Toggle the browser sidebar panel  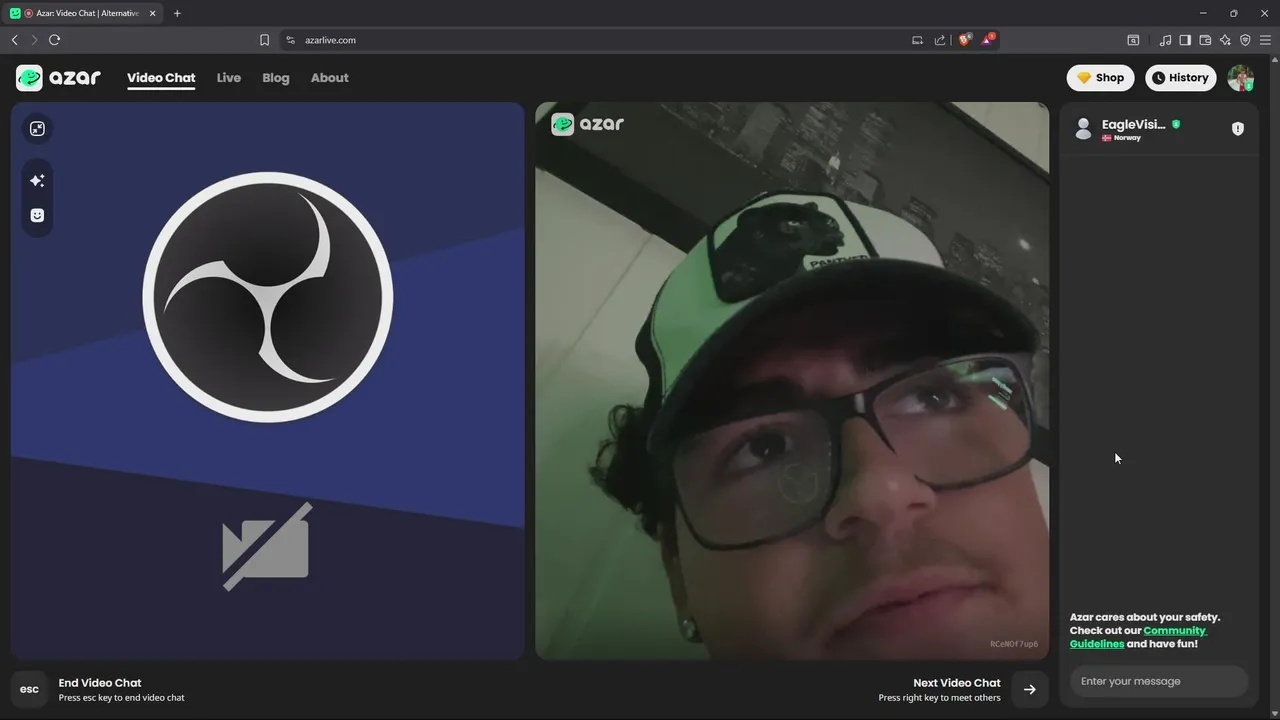(x=1185, y=40)
